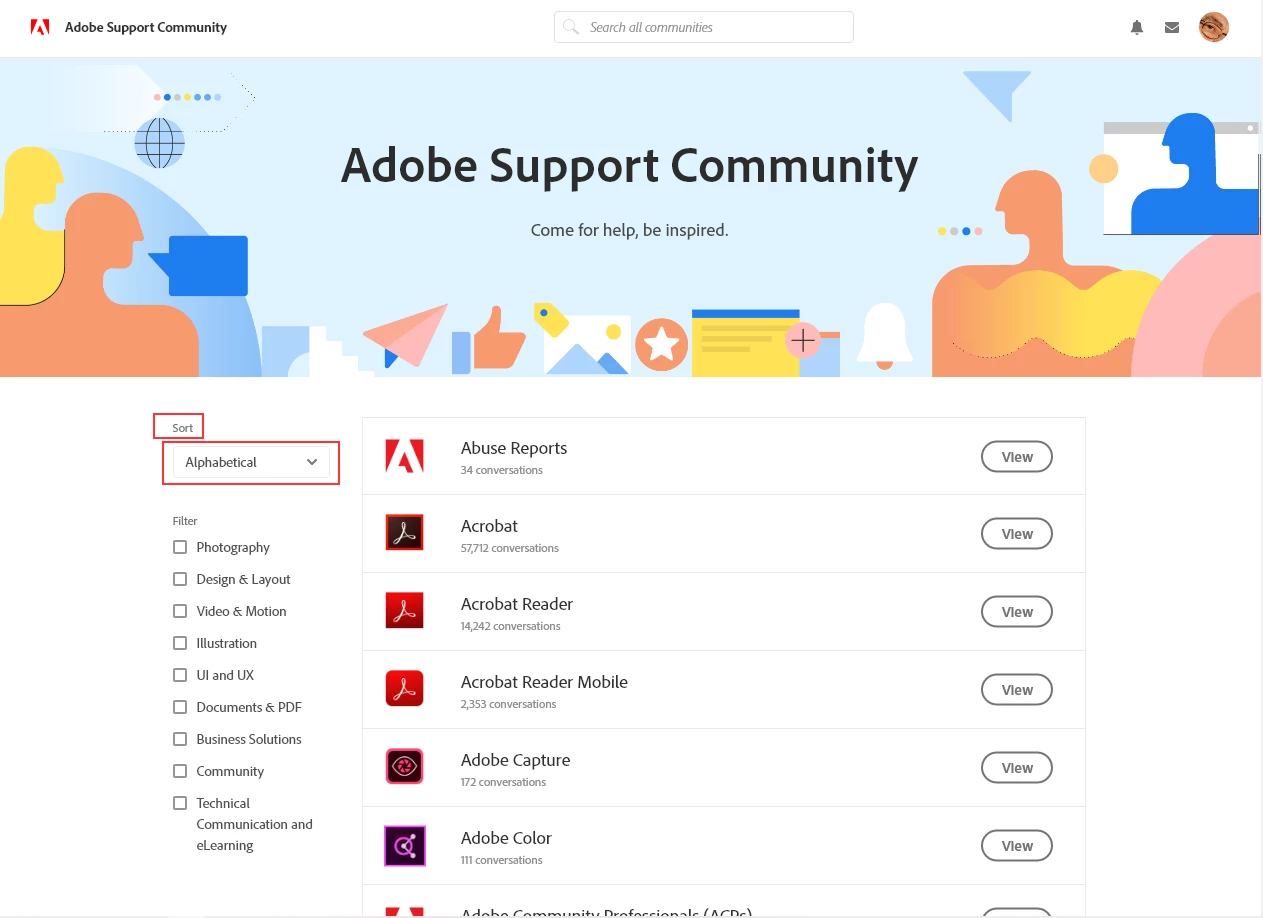Click the Acrobat community icon
The image size is (1263, 918).
pyautogui.click(x=404, y=533)
